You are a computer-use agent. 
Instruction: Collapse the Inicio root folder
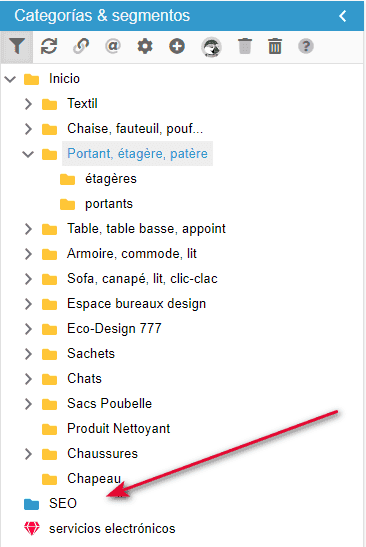tap(10, 79)
